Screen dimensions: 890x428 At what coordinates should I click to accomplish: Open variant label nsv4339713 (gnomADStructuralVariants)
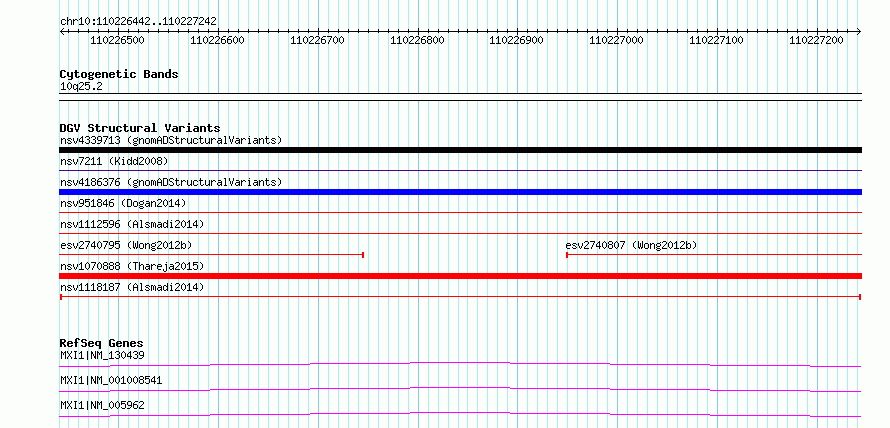pyautogui.click(x=171, y=140)
